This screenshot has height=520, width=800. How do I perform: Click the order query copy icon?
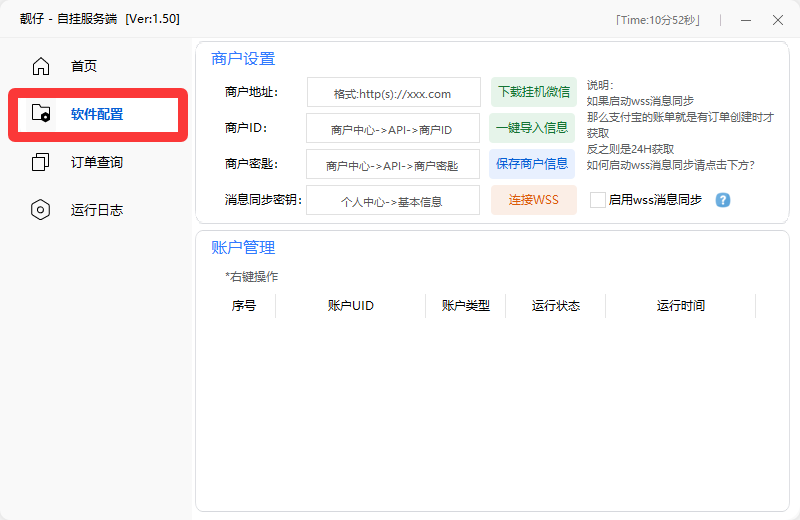[x=41, y=162]
